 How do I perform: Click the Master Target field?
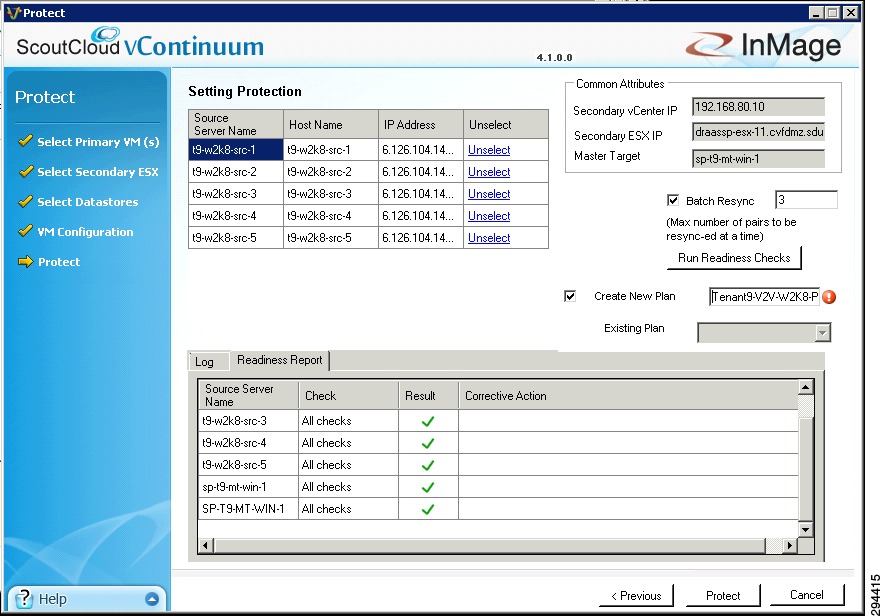click(x=758, y=159)
